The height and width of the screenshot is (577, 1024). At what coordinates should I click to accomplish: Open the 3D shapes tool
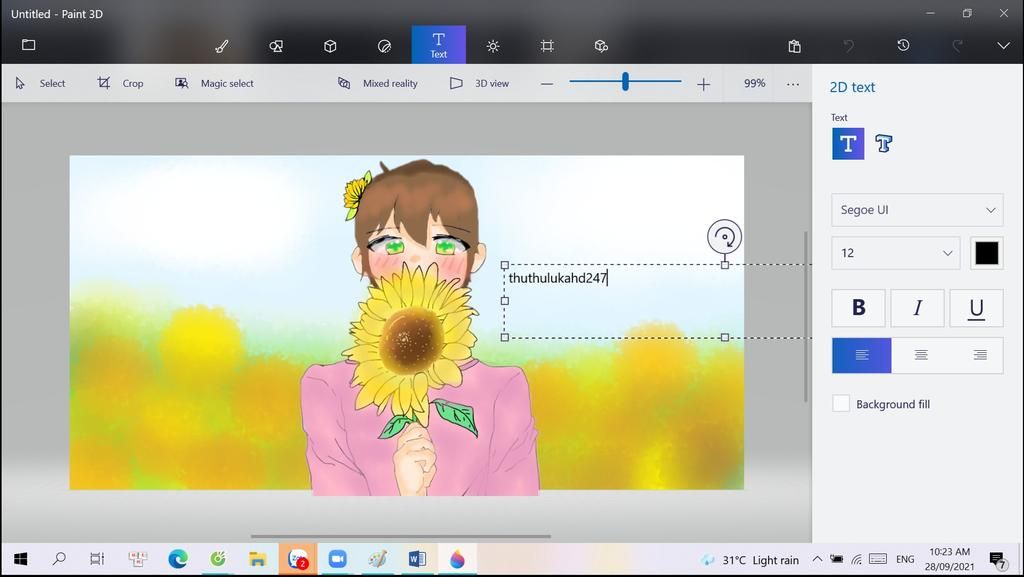tap(330, 46)
